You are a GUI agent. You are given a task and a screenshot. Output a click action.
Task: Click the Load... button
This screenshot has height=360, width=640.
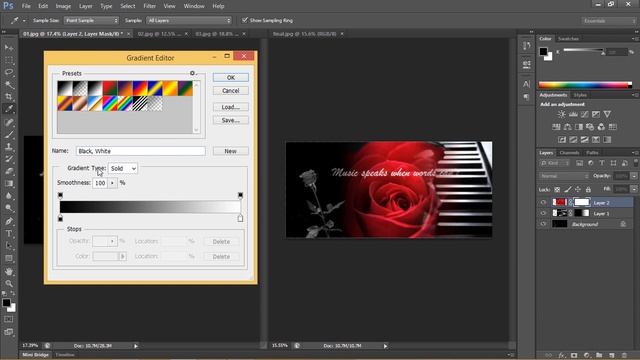[231, 107]
